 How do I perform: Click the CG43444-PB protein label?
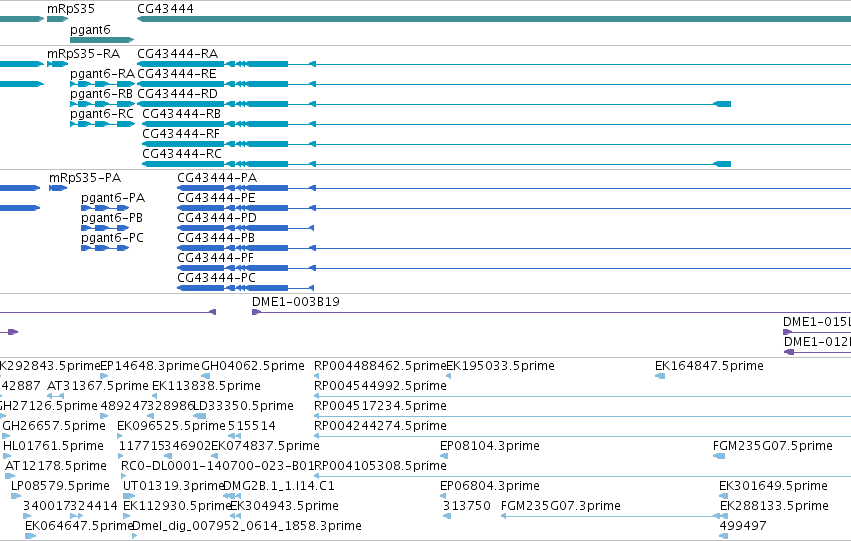pos(216,238)
